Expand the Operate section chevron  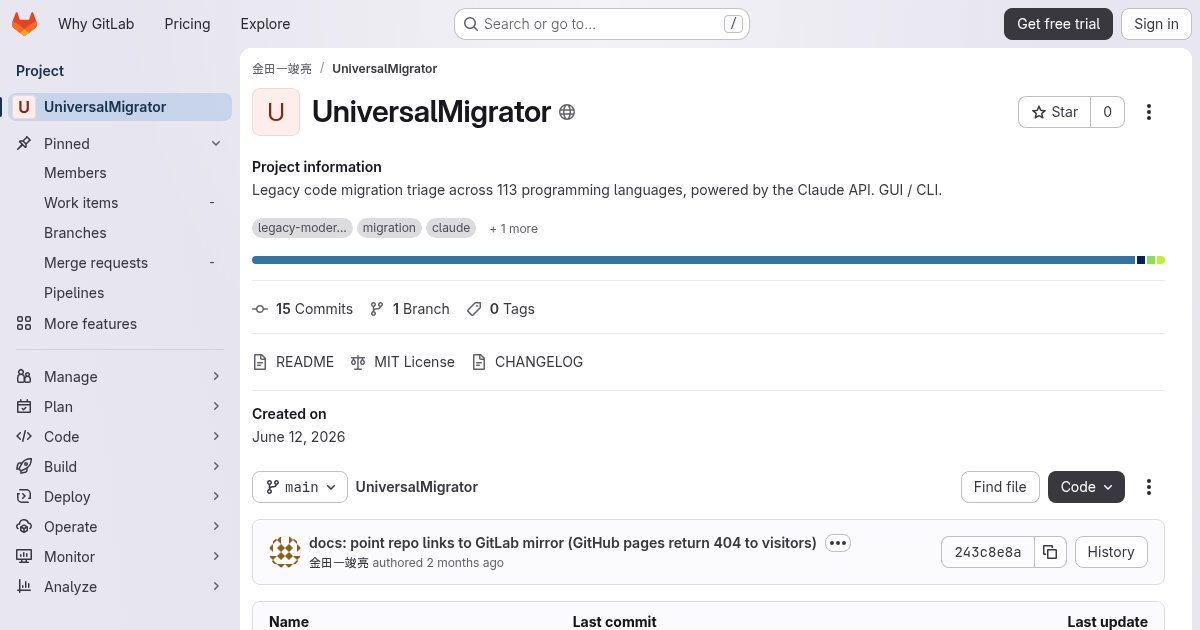point(216,527)
